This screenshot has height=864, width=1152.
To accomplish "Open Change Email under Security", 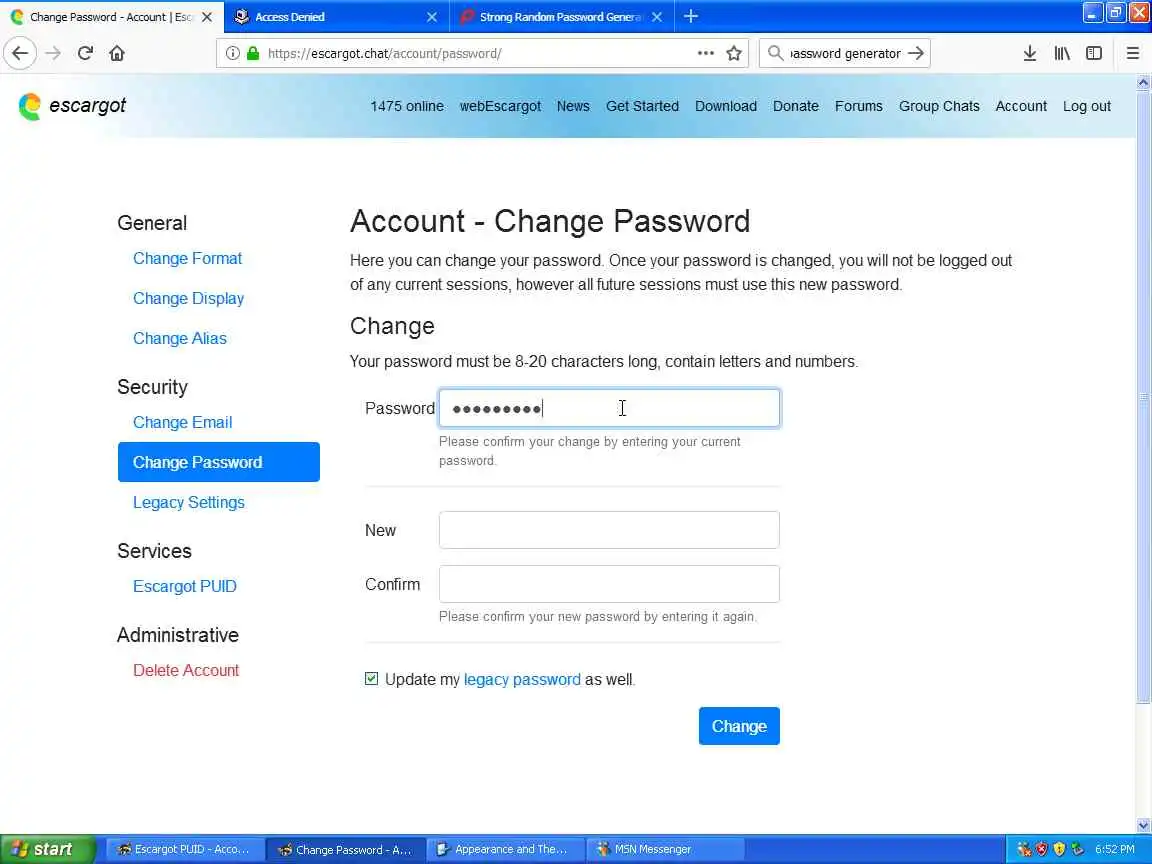I will (x=182, y=422).
